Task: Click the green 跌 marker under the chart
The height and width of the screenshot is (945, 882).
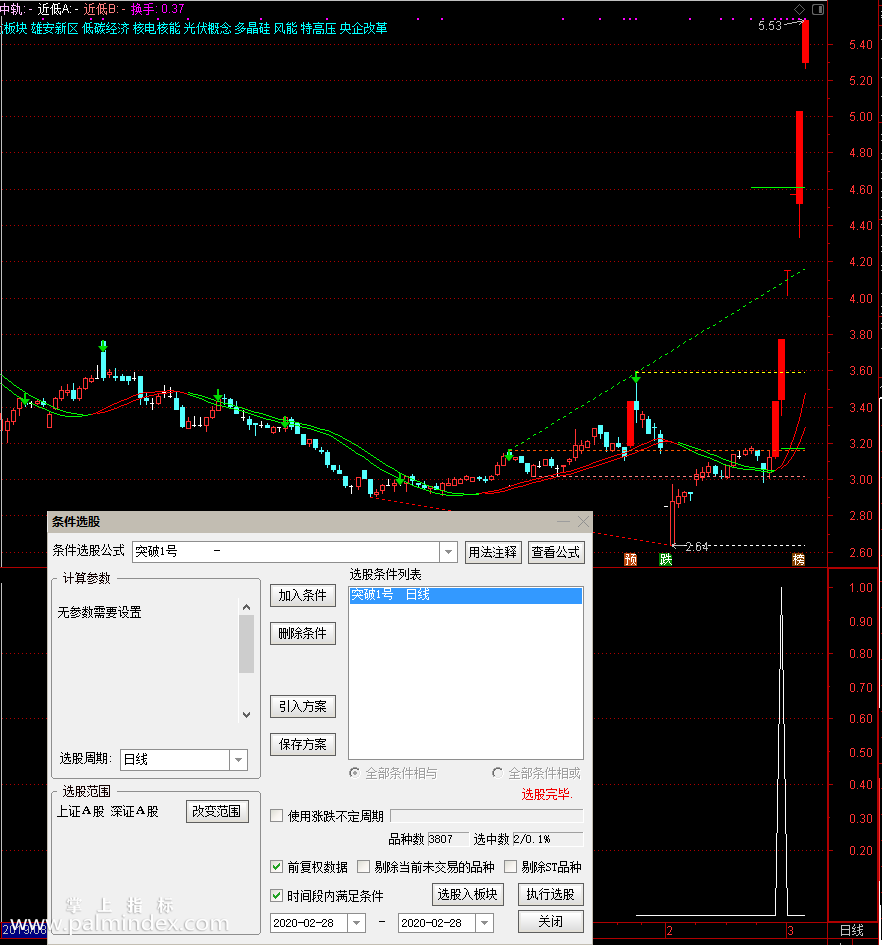Action: click(x=666, y=559)
